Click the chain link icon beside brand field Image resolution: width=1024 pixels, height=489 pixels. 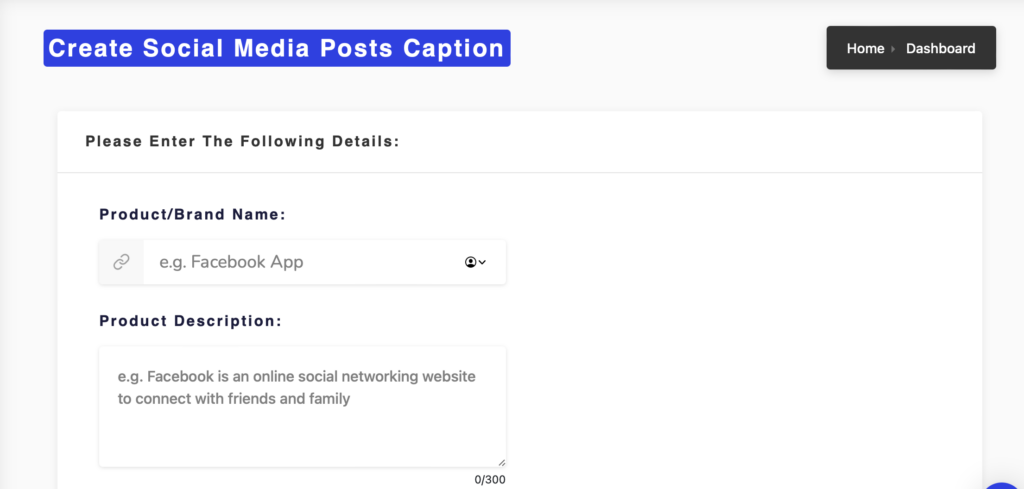(121, 262)
